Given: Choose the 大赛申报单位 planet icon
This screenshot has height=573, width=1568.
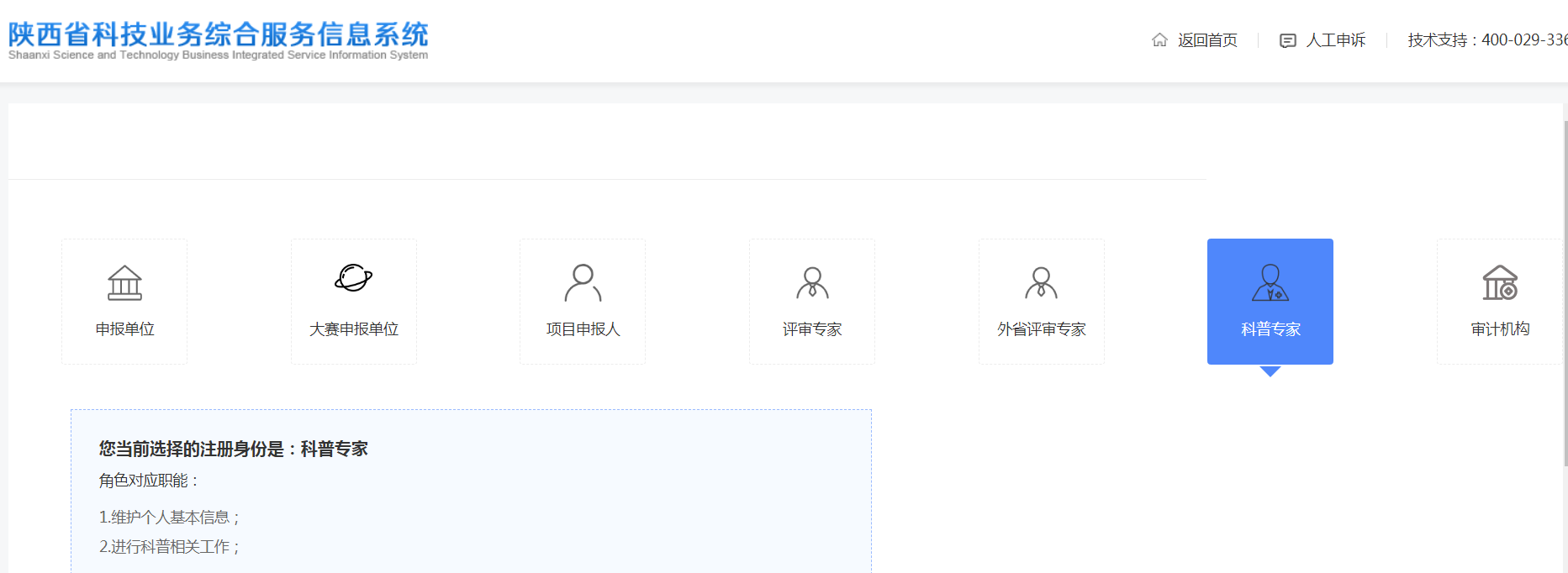Looking at the screenshot, I should (354, 278).
